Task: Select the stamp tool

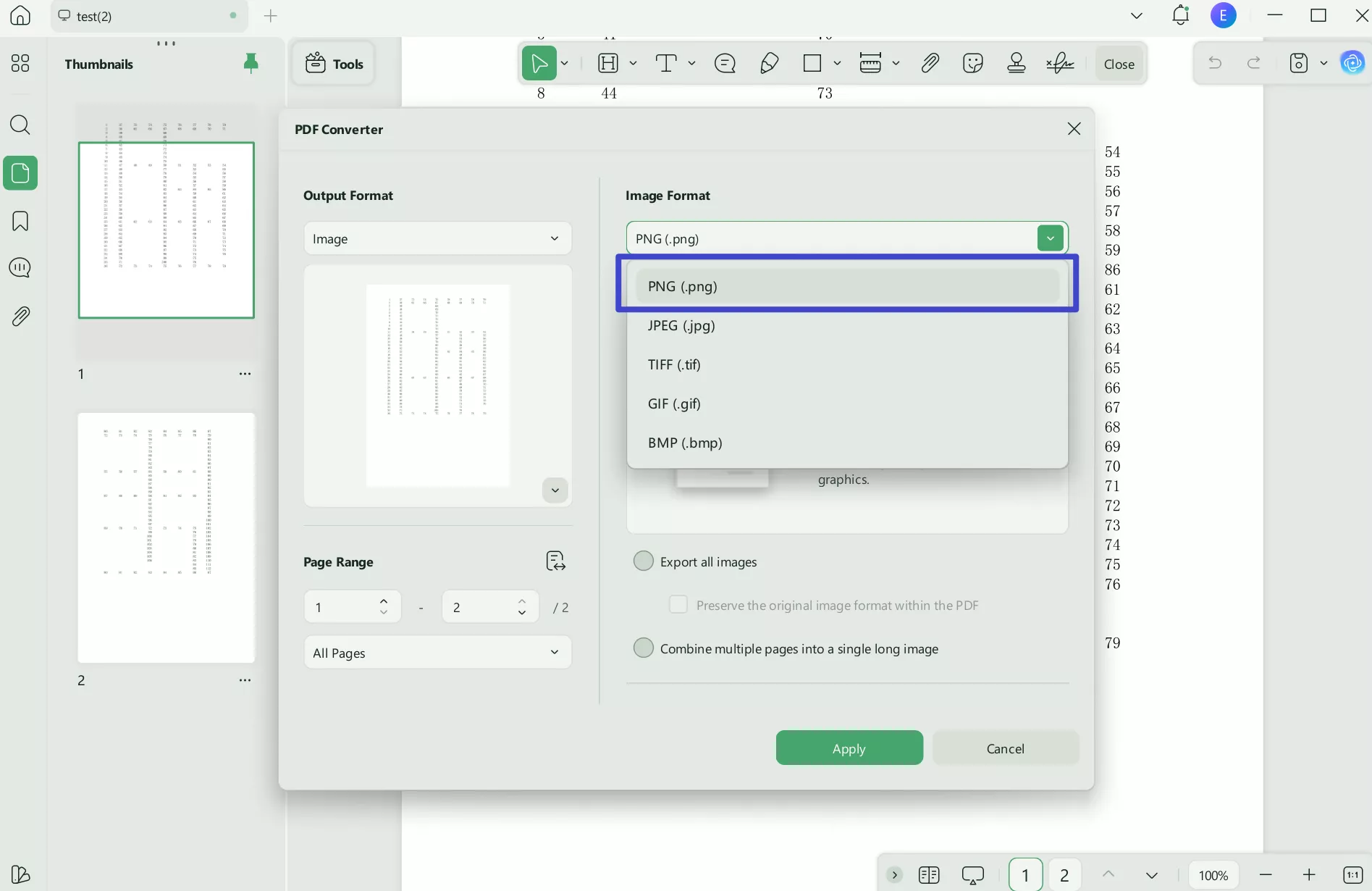Action: coord(1017,63)
